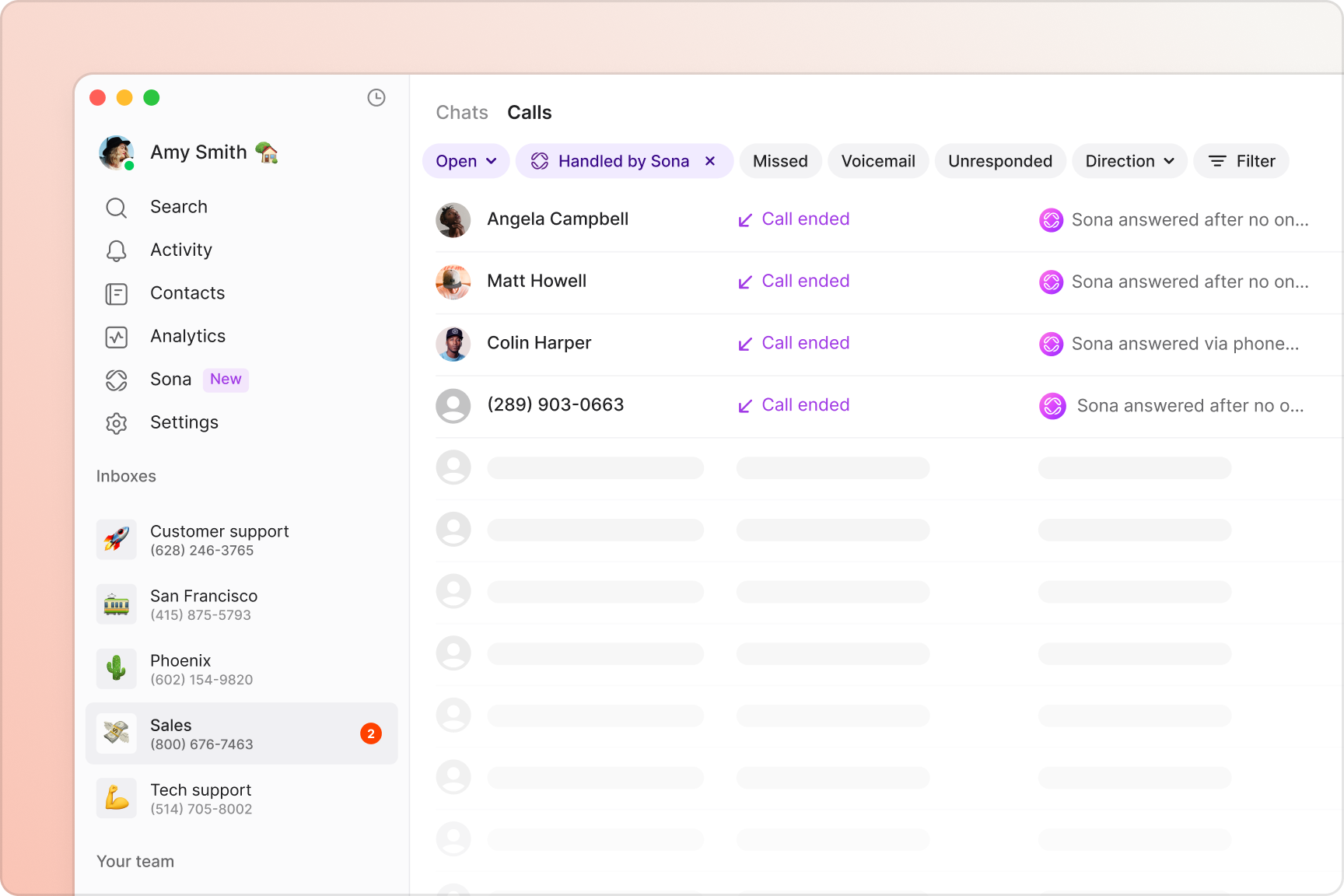Expand the Open status dropdown
Image resolution: width=1344 pixels, height=896 pixels.
coord(466,161)
